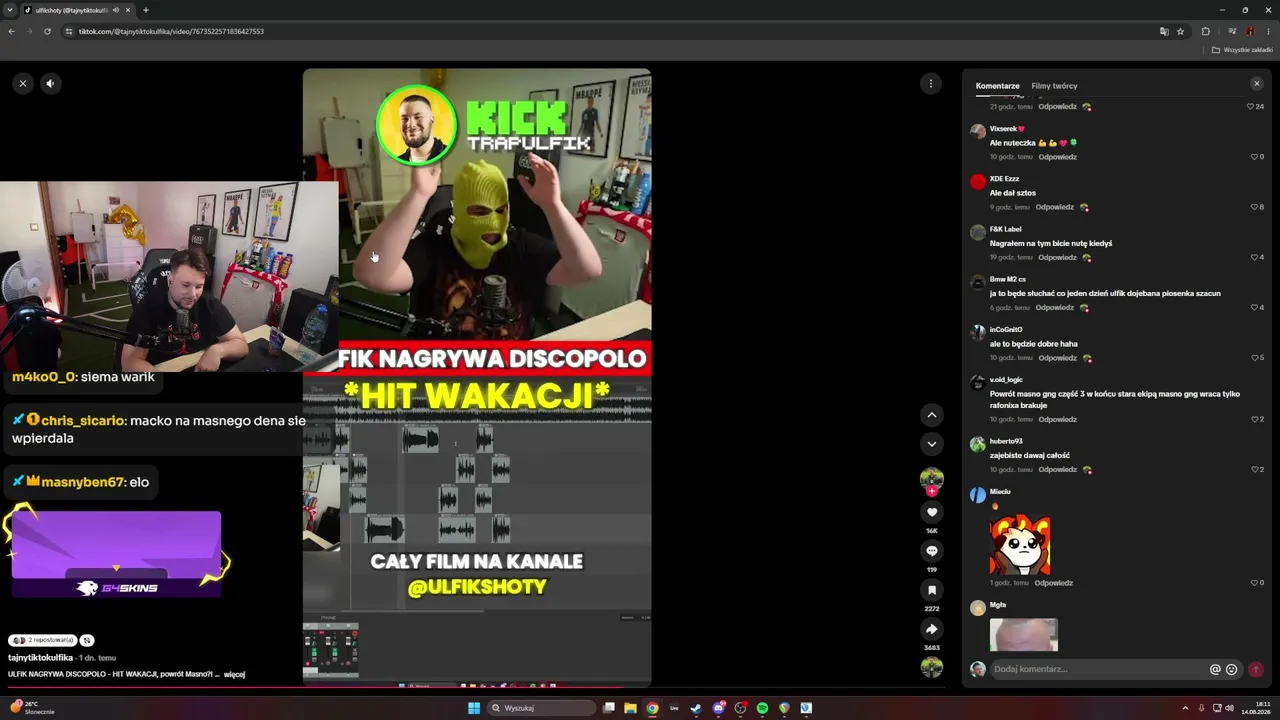Post the comment with the send button

pyautogui.click(x=1256, y=669)
